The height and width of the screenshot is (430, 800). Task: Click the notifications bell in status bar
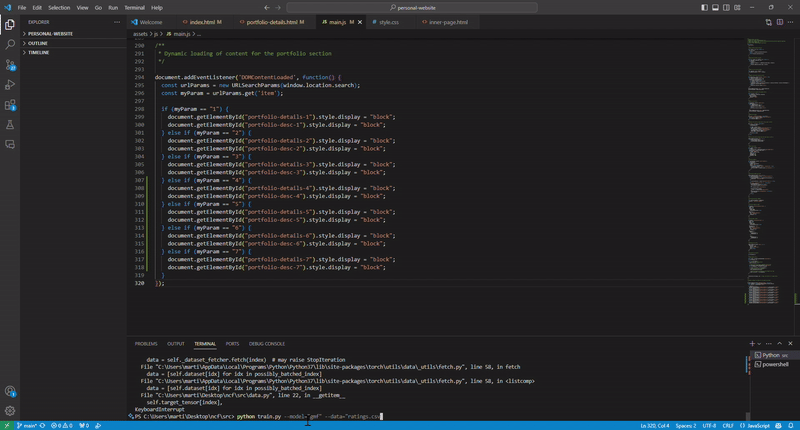[x=790, y=425]
